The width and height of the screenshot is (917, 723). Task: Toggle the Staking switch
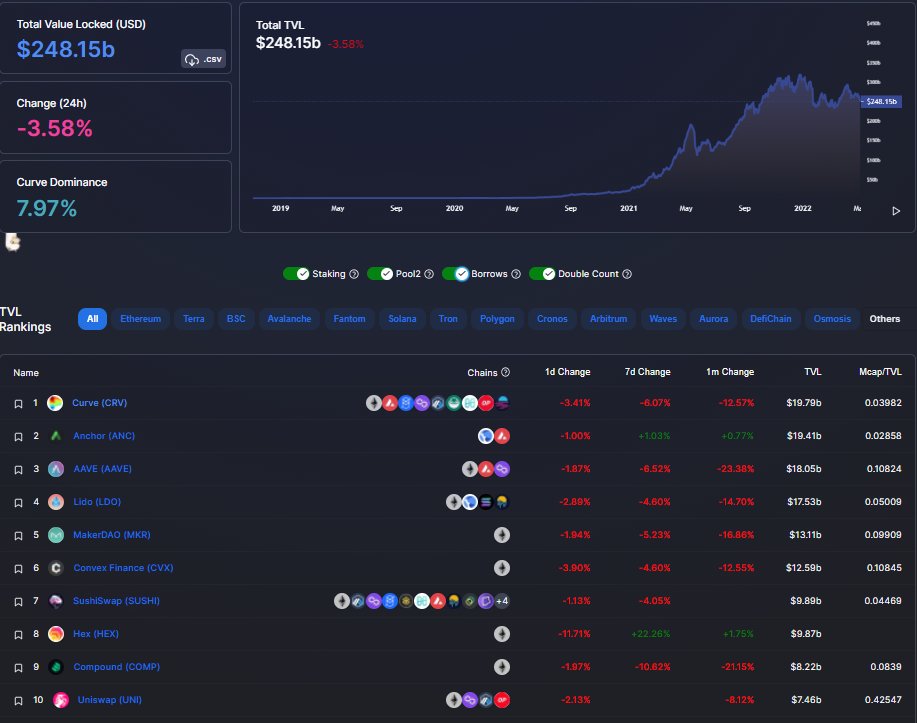296,274
